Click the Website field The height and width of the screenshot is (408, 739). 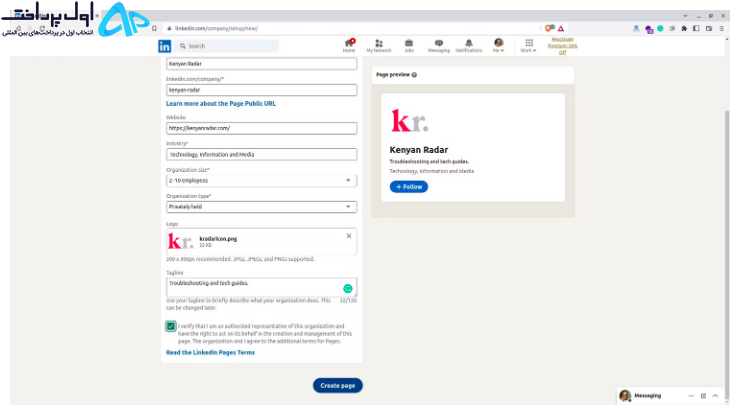pos(262,128)
